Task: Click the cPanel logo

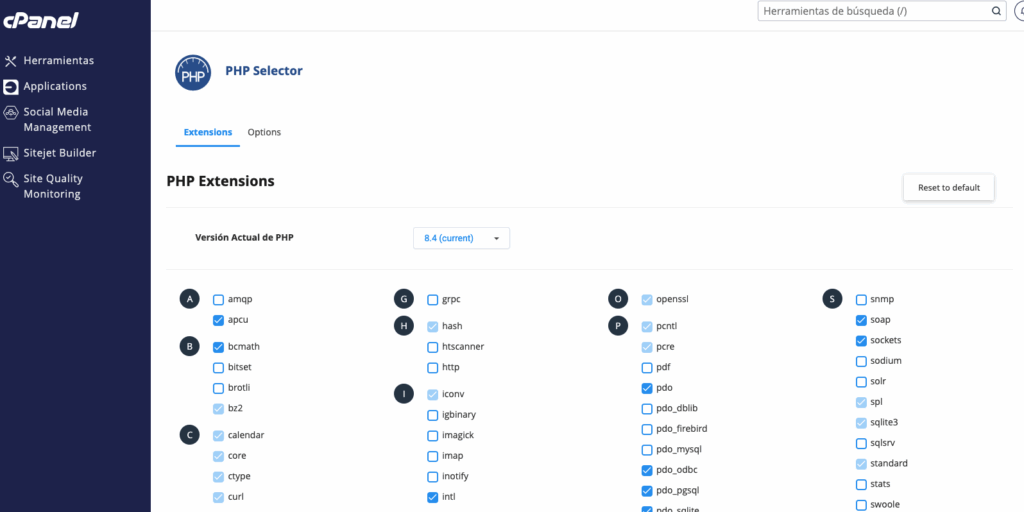Action: tap(41, 21)
